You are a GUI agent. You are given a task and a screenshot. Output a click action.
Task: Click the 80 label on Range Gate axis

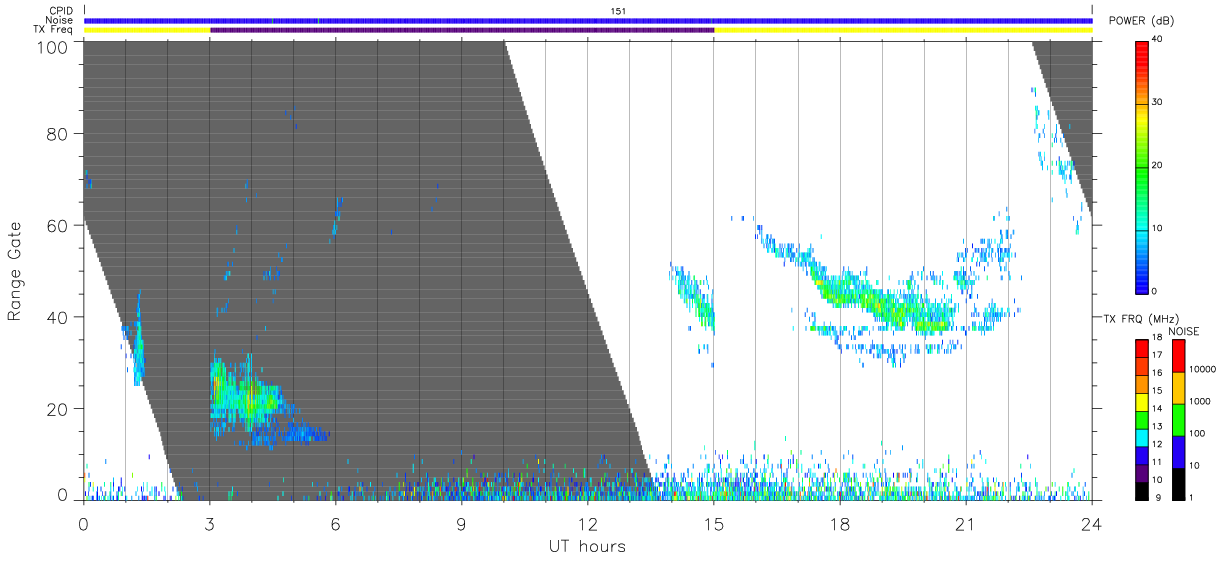pos(59,134)
